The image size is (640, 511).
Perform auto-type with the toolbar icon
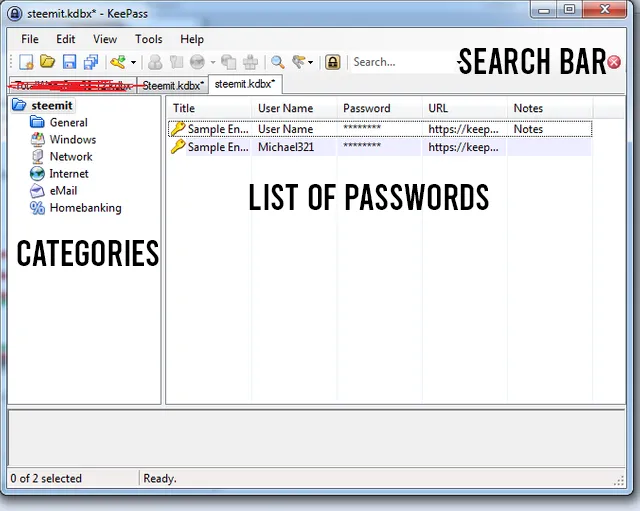coord(250,62)
